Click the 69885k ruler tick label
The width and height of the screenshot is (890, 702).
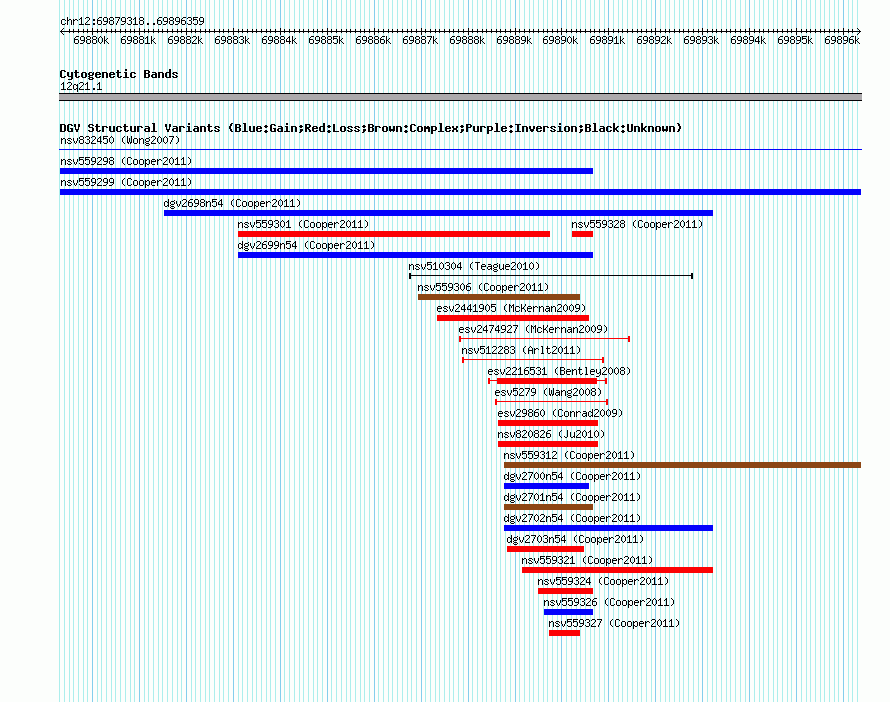coord(326,40)
